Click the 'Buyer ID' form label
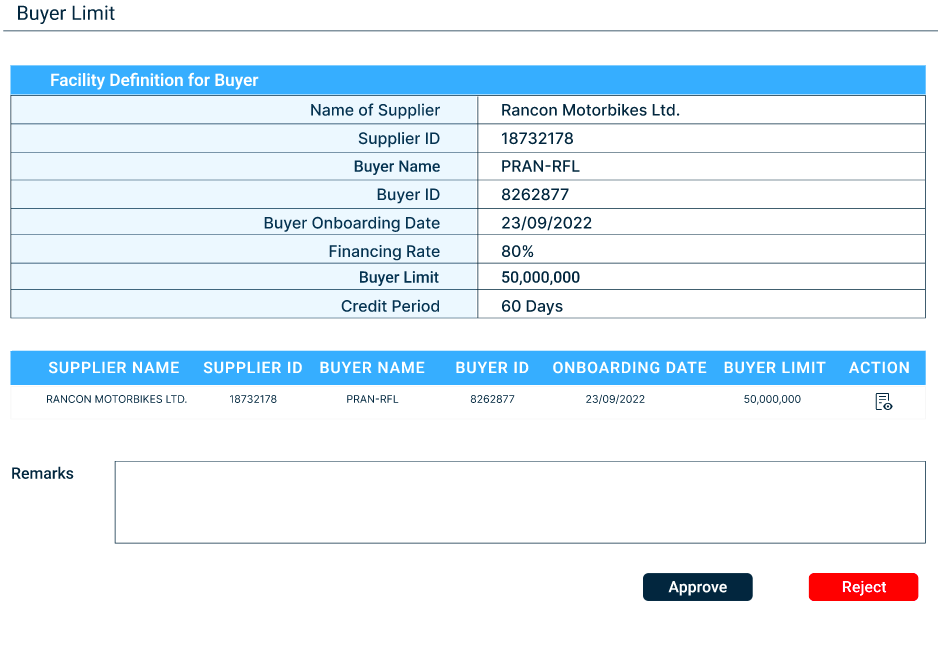This screenshot has height=666, width=938. [x=408, y=194]
